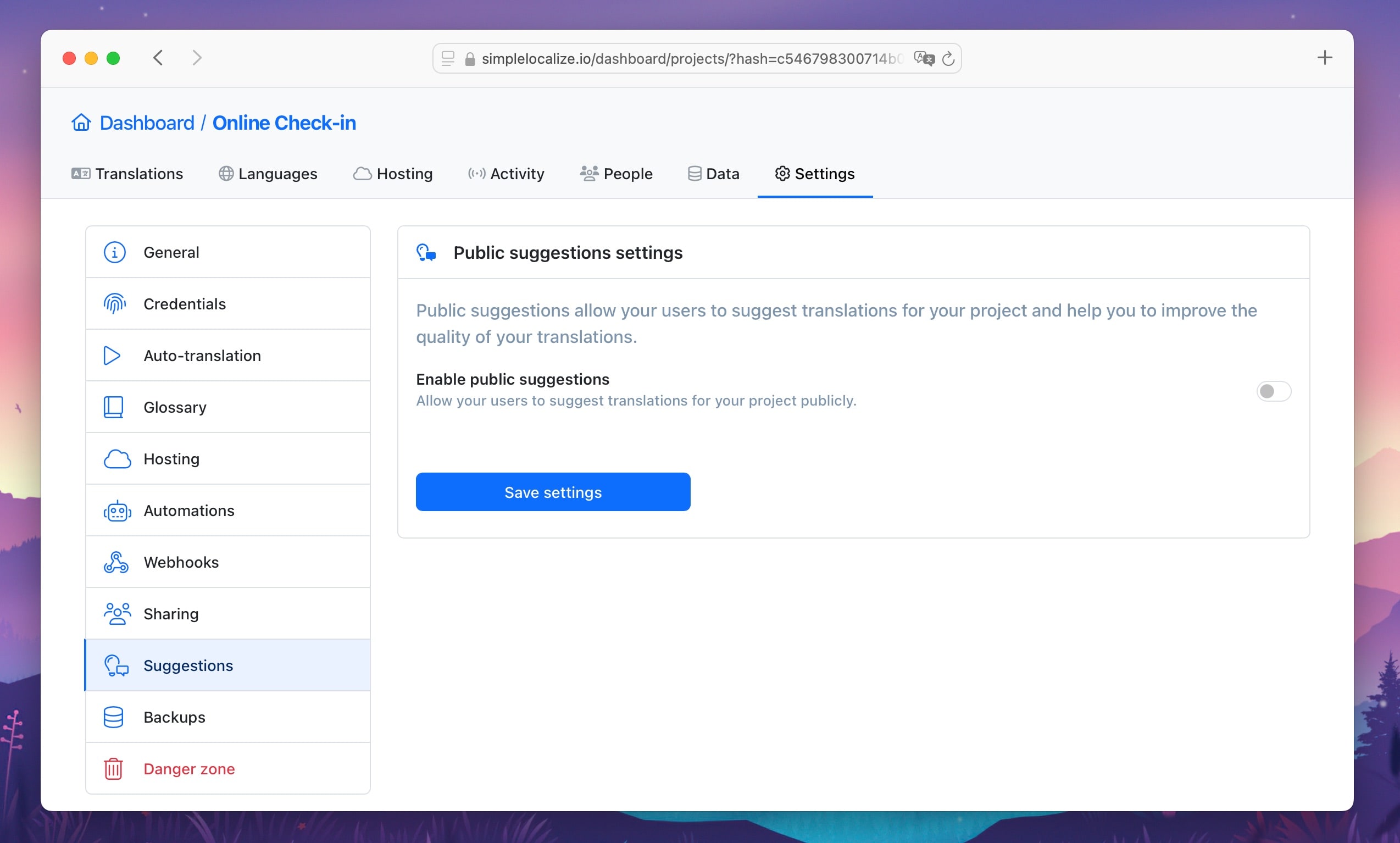The height and width of the screenshot is (843, 1400).
Task: Click the Automations robot icon
Action: point(117,511)
